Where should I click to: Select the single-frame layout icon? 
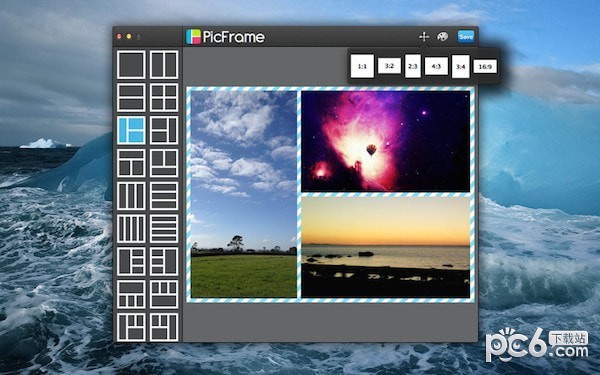pyautogui.click(x=131, y=65)
